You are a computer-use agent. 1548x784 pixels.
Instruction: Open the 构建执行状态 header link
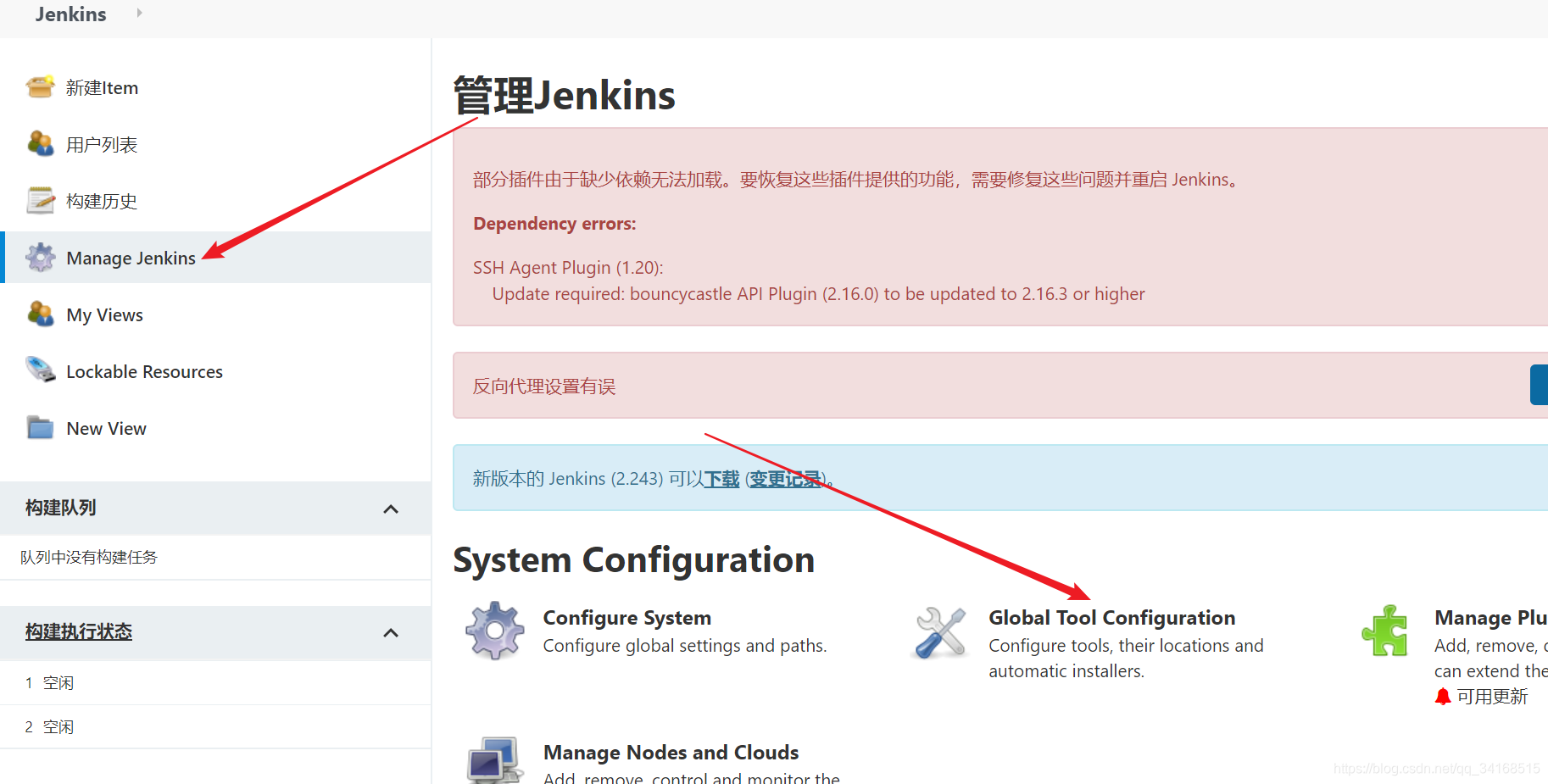(x=79, y=631)
